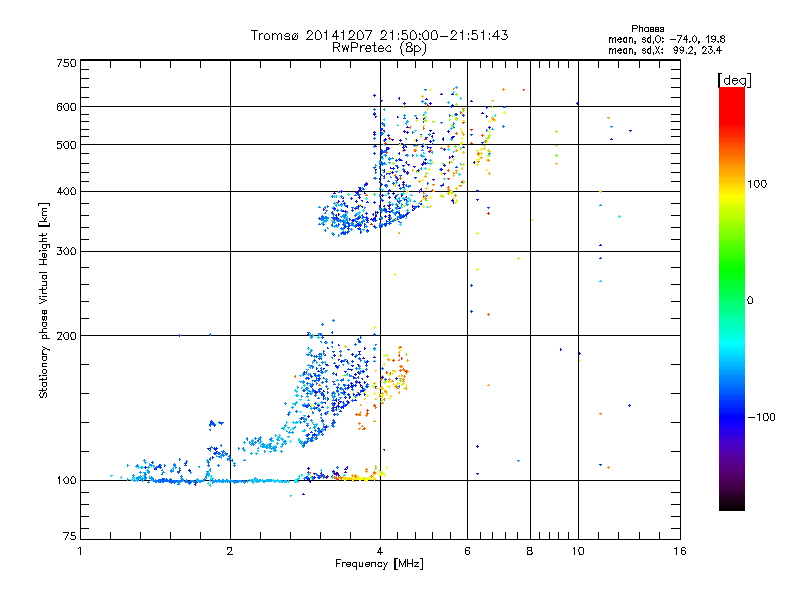The width and height of the screenshot is (800, 600).
Task: Select the "mean, sd,O: -74.0, 19.8" line
Action: pos(666,39)
